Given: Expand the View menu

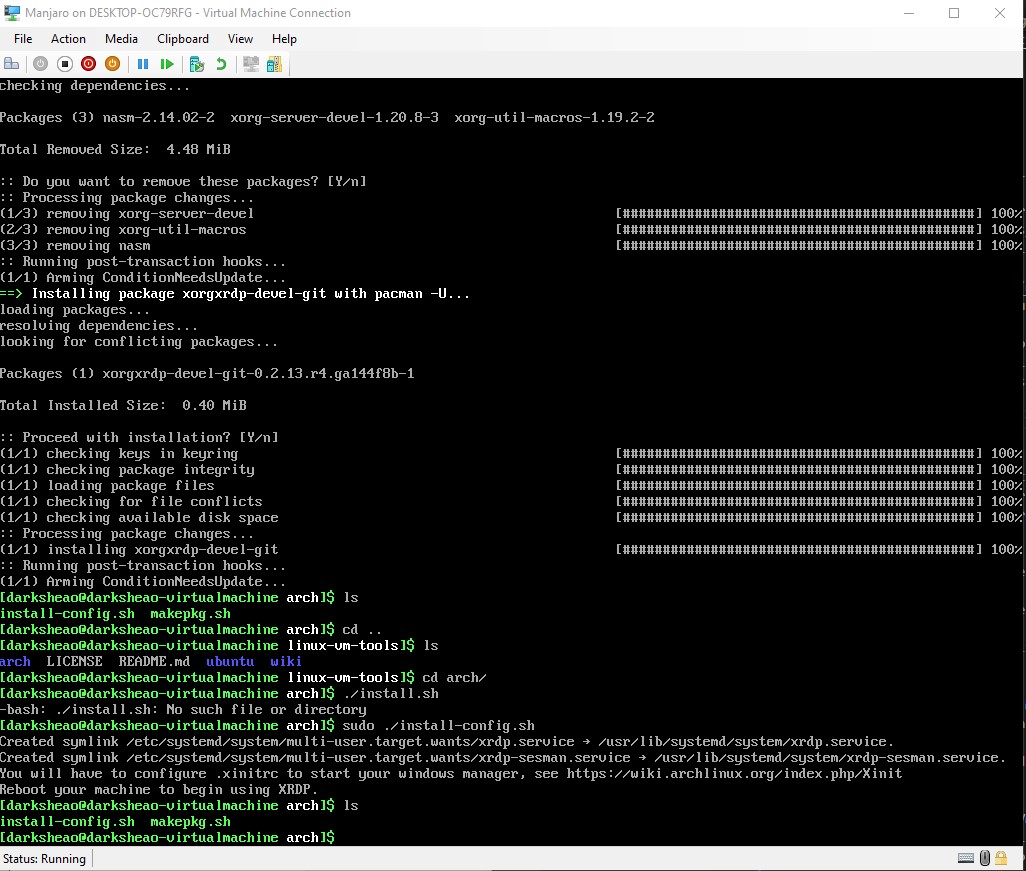Looking at the screenshot, I should (x=240, y=39).
